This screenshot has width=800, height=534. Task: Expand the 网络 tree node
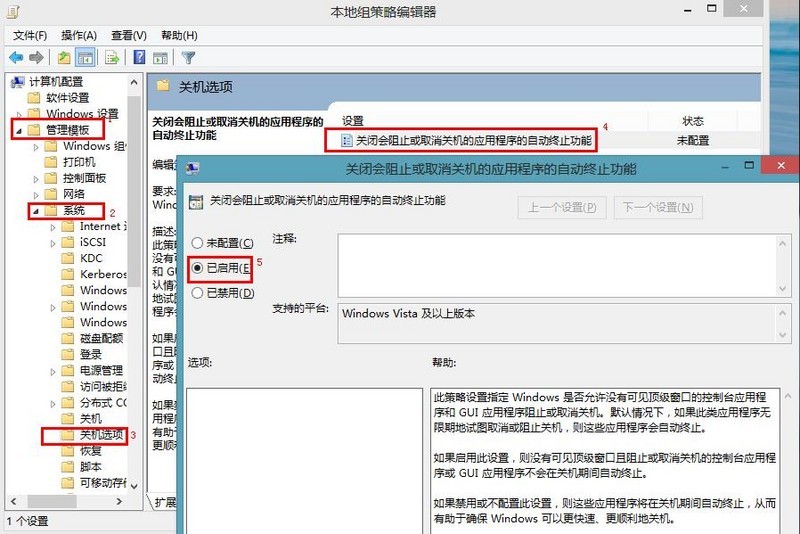coord(36,195)
